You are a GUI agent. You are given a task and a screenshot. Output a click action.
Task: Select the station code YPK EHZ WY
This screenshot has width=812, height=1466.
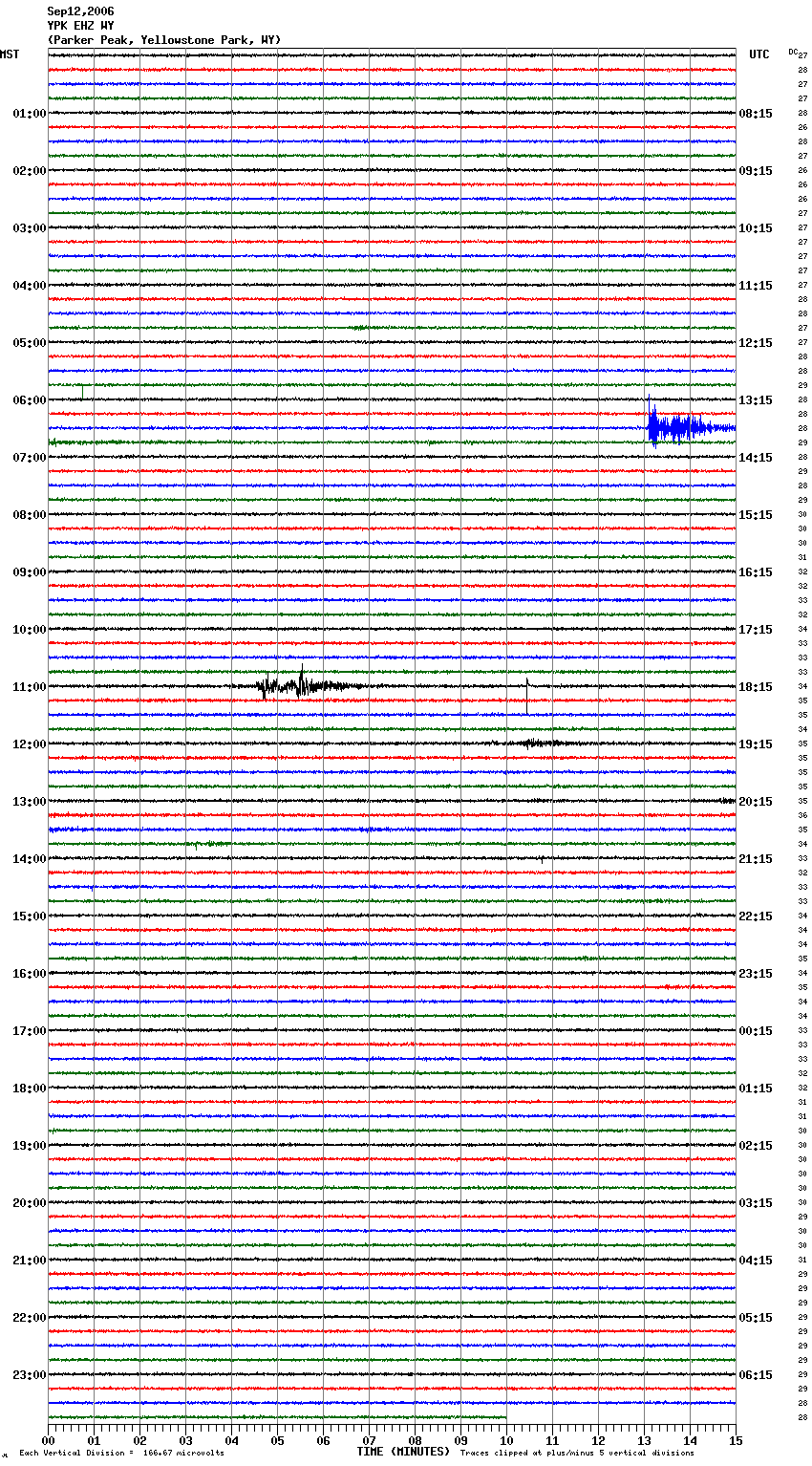80,26
